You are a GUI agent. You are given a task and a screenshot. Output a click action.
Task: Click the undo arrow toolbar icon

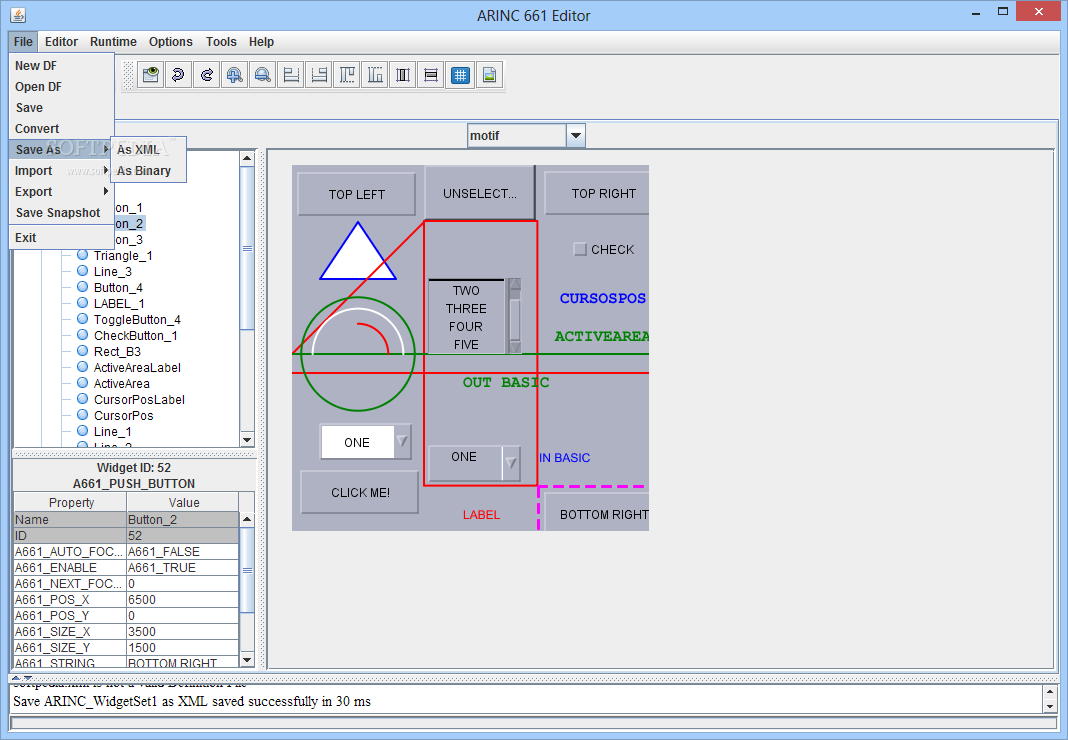click(178, 75)
